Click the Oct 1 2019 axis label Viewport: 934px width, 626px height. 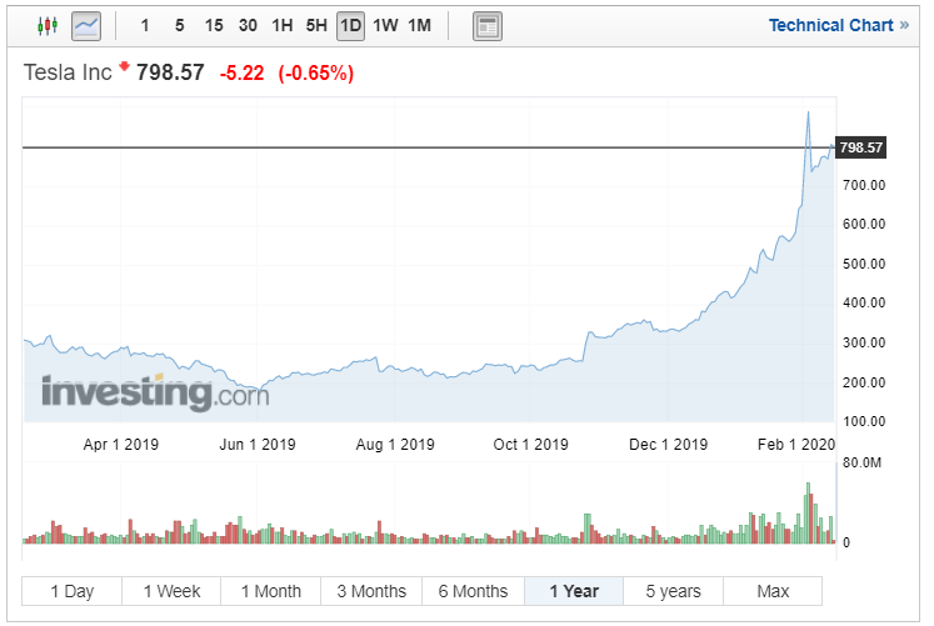(531, 444)
